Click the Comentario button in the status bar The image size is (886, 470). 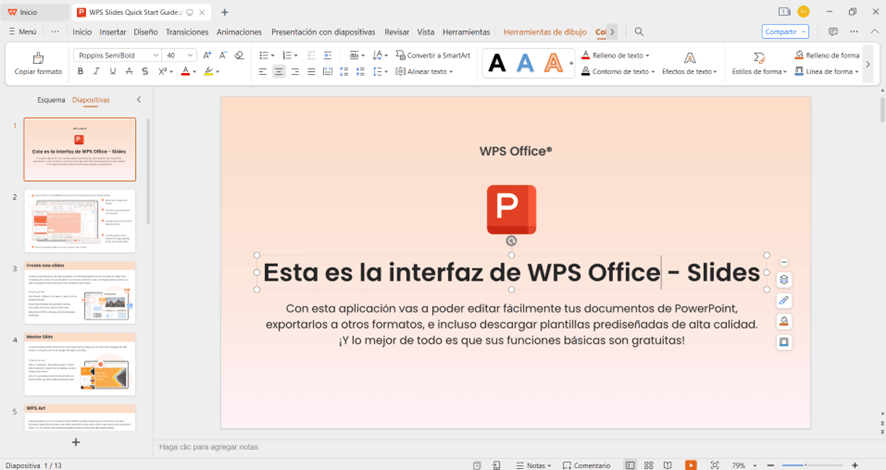point(587,465)
